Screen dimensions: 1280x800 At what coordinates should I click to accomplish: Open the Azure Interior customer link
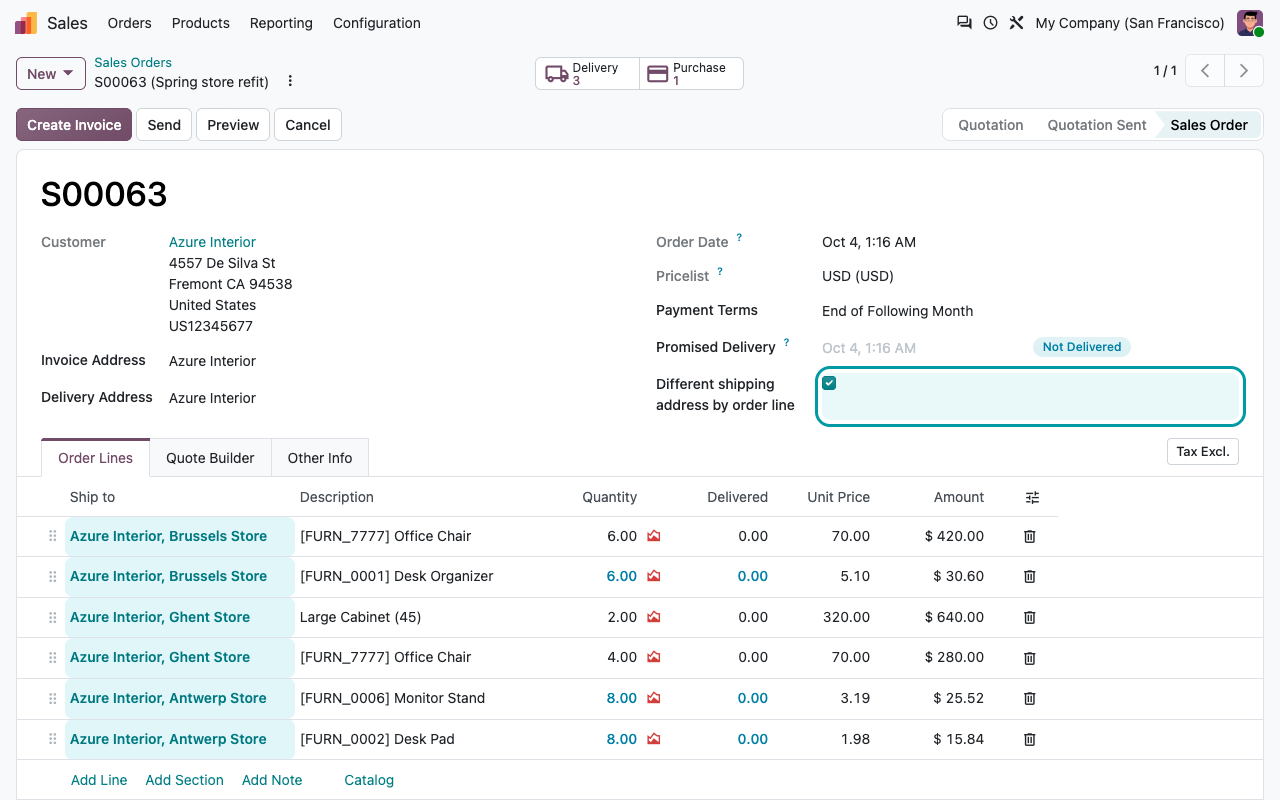pos(212,242)
